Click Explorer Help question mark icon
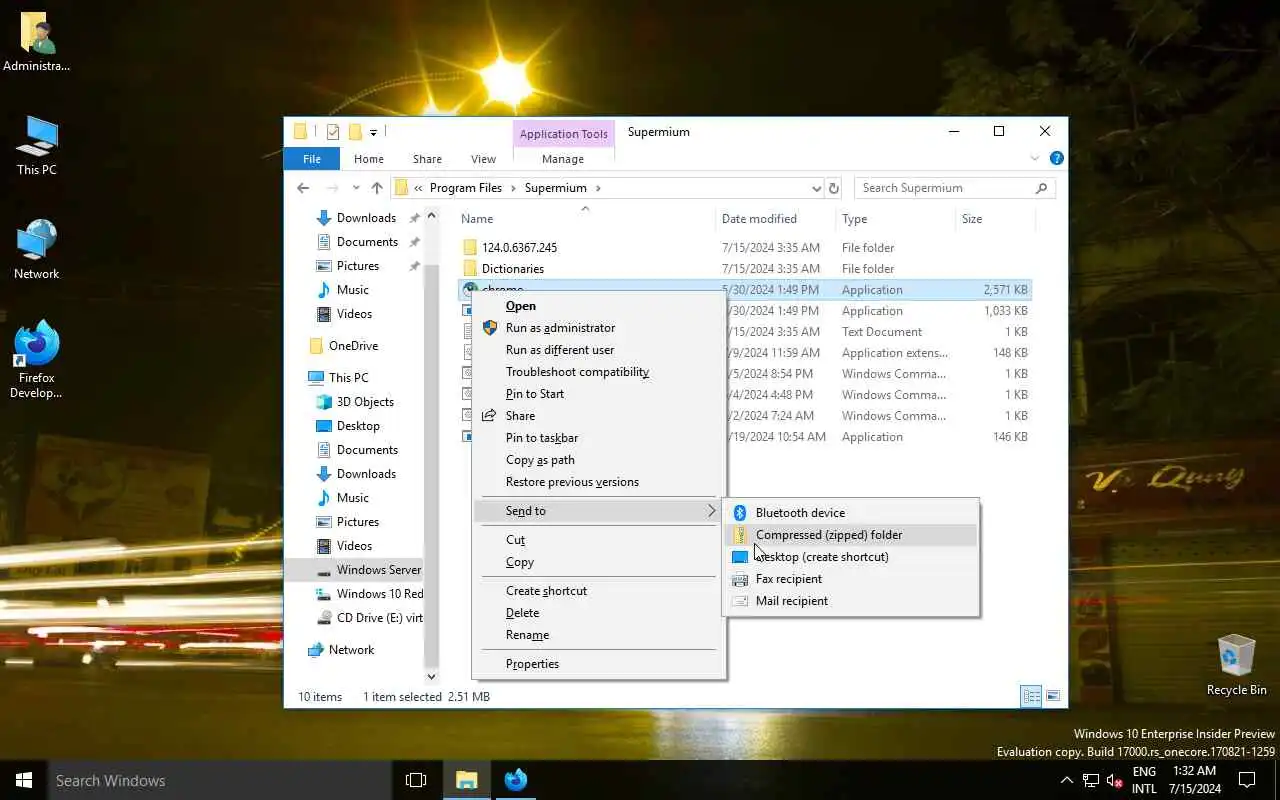 coord(1057,158)
